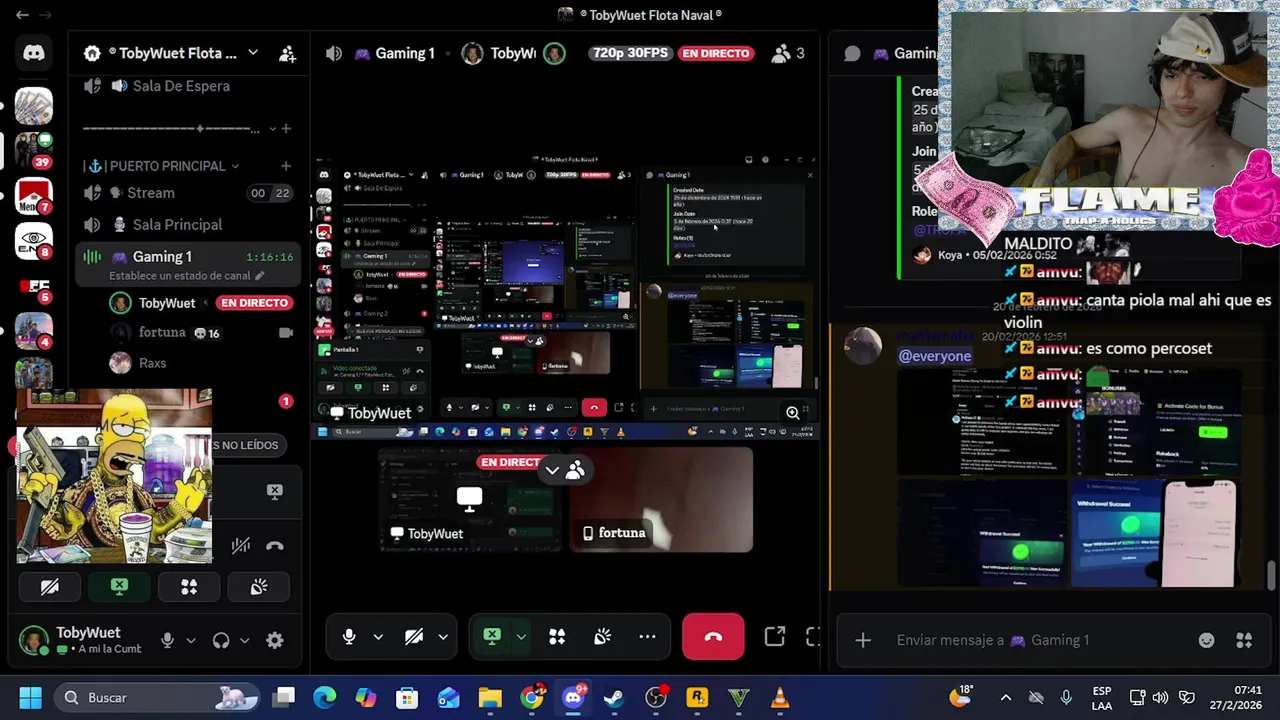Mute microphone in call controls

tap(349, 637)
